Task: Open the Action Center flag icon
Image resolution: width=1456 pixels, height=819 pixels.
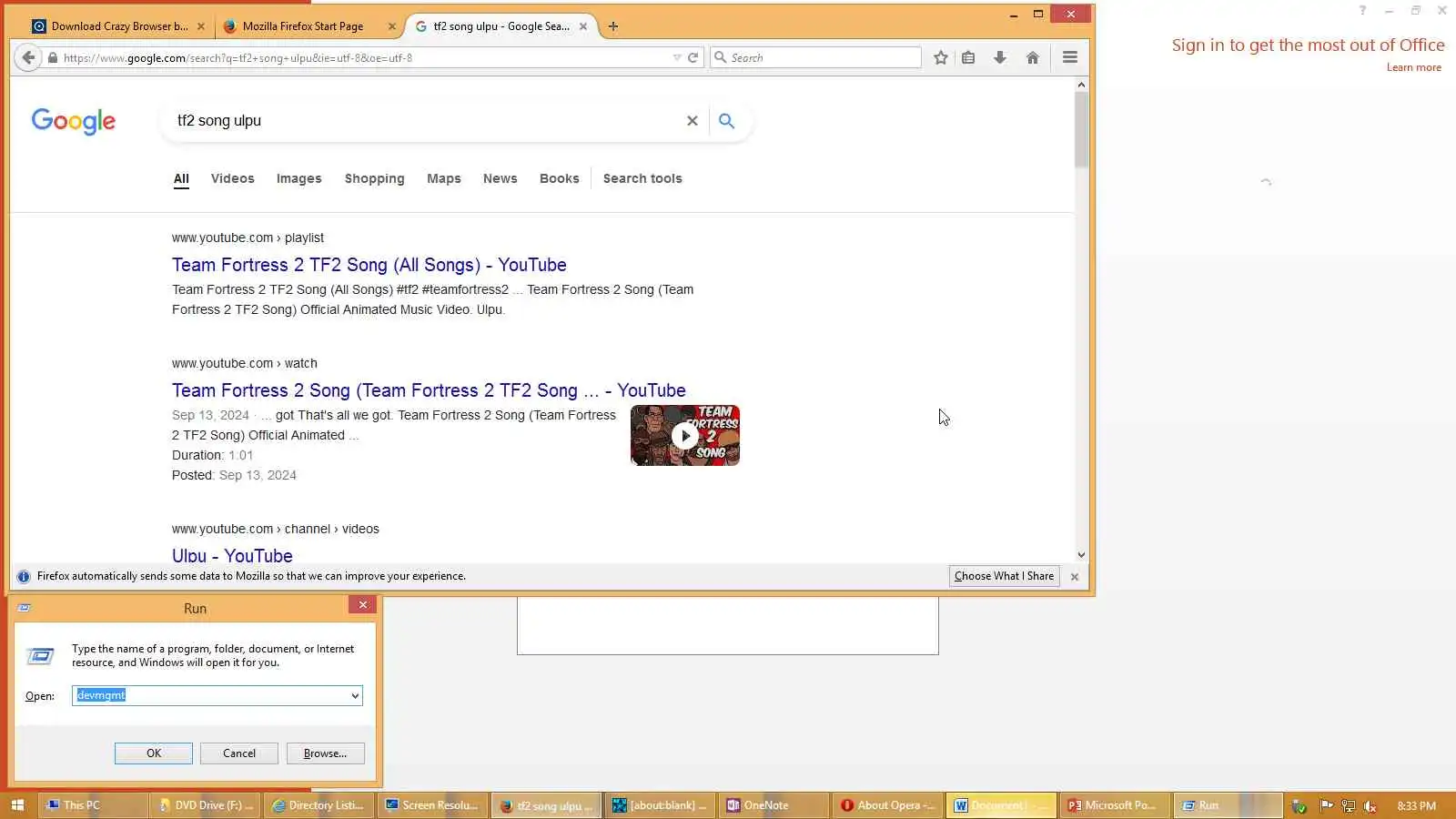Action: click(1327, 806)
